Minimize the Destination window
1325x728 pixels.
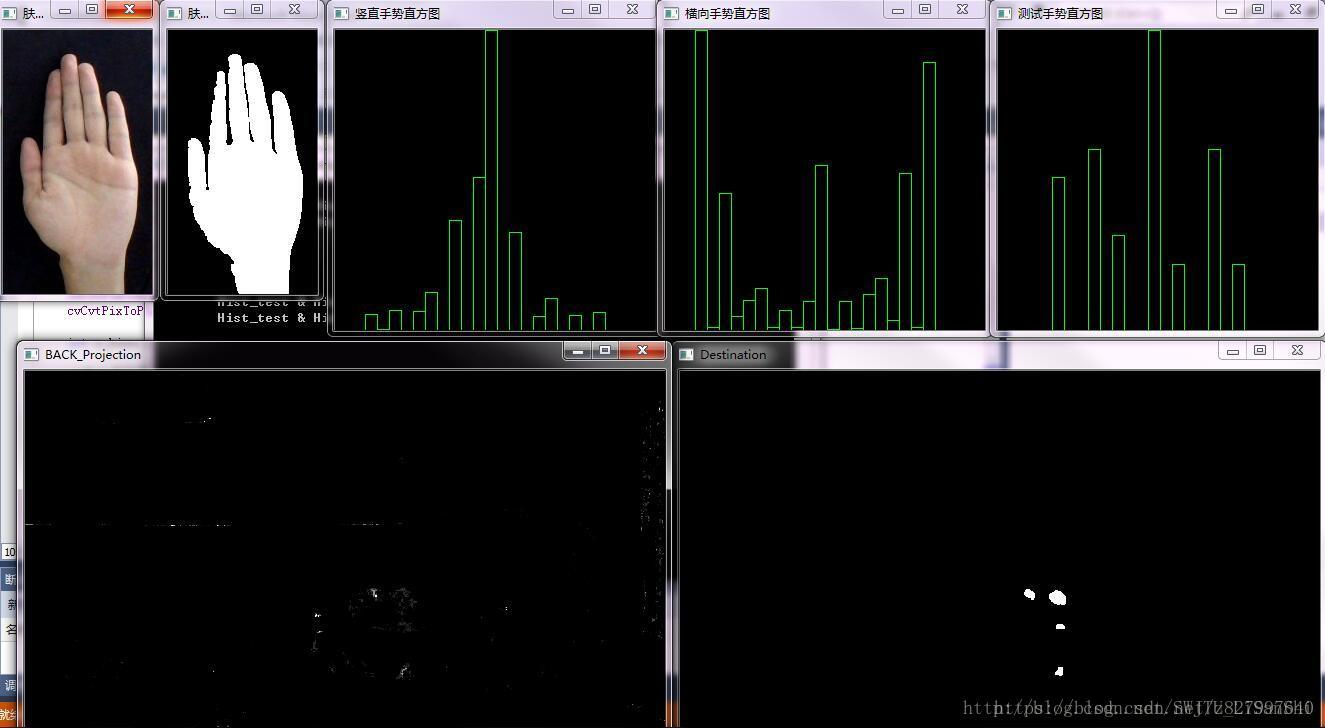1233,350
